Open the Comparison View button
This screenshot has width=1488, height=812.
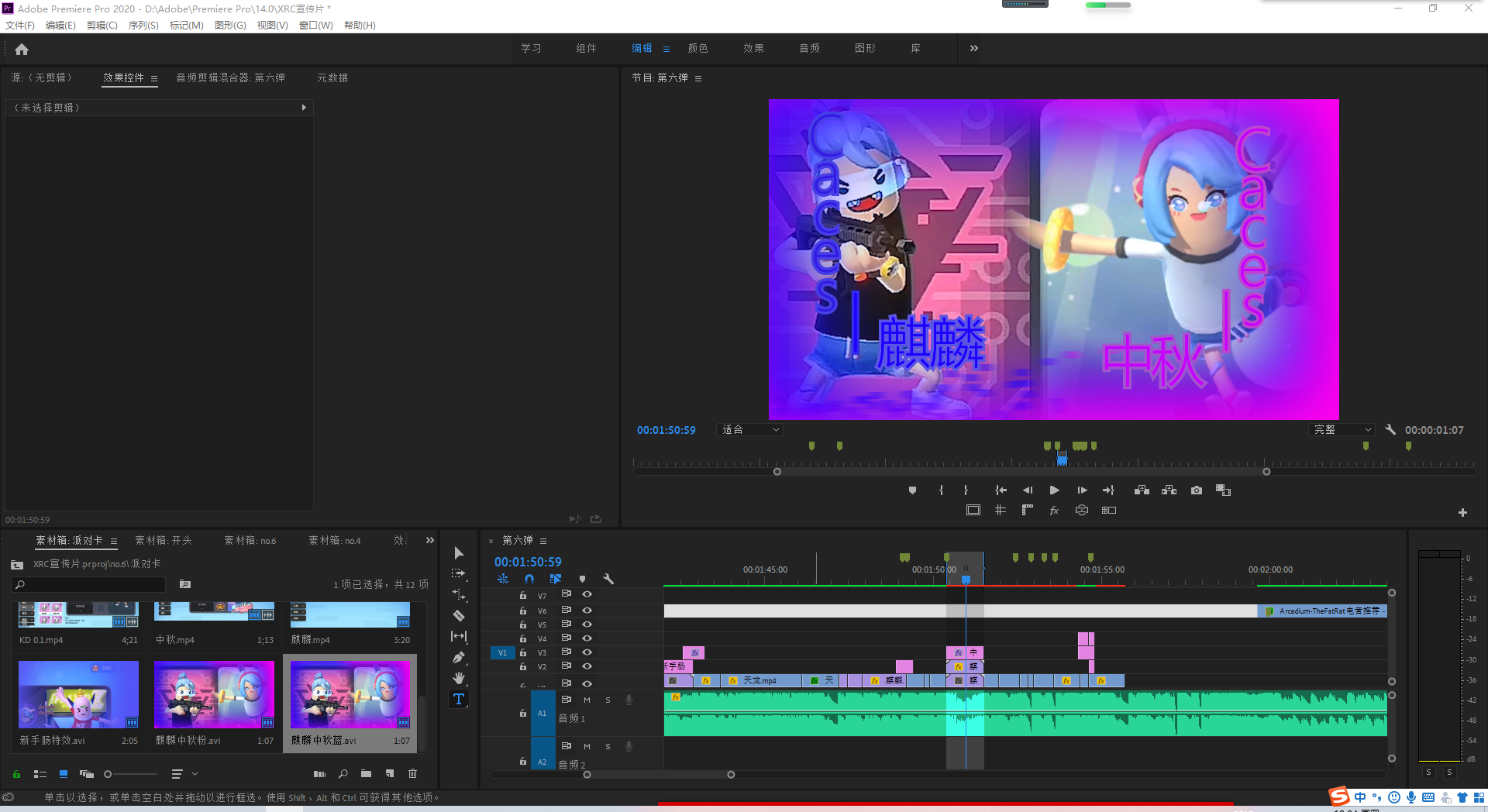[1224, 490]
